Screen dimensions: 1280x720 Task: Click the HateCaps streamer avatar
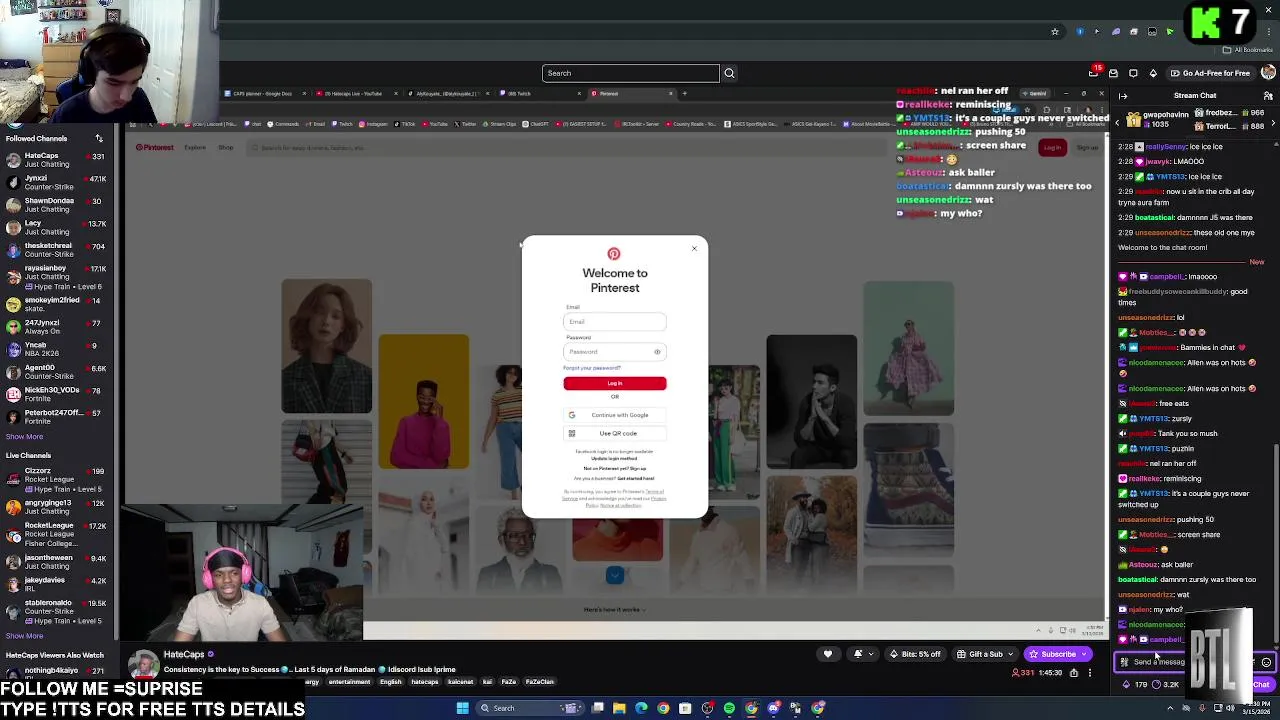(144, 665)
